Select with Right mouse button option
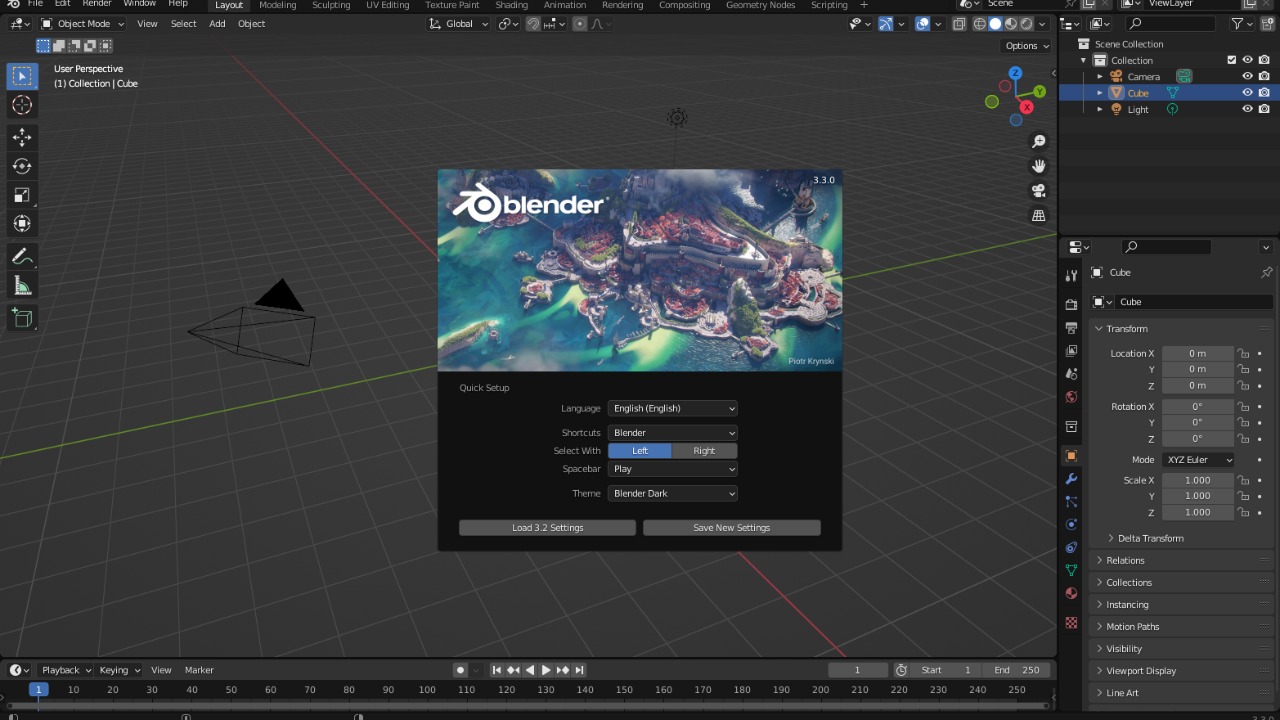1280x720 pixels. coord(704,451)
